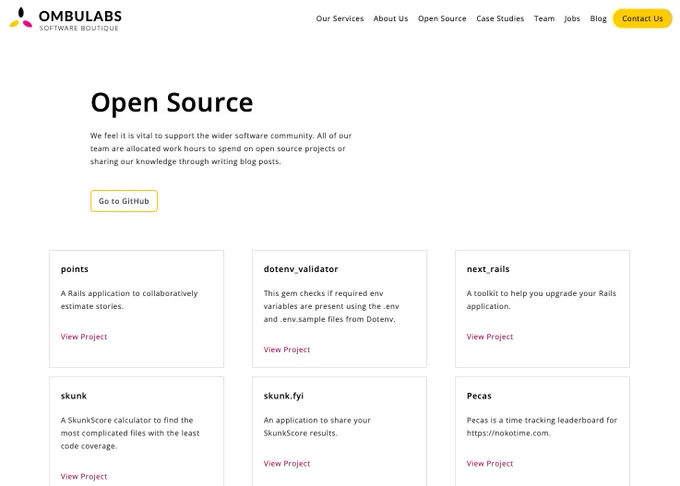View Project link for skunk
The image size is (680, 486).
click(84, 476)
